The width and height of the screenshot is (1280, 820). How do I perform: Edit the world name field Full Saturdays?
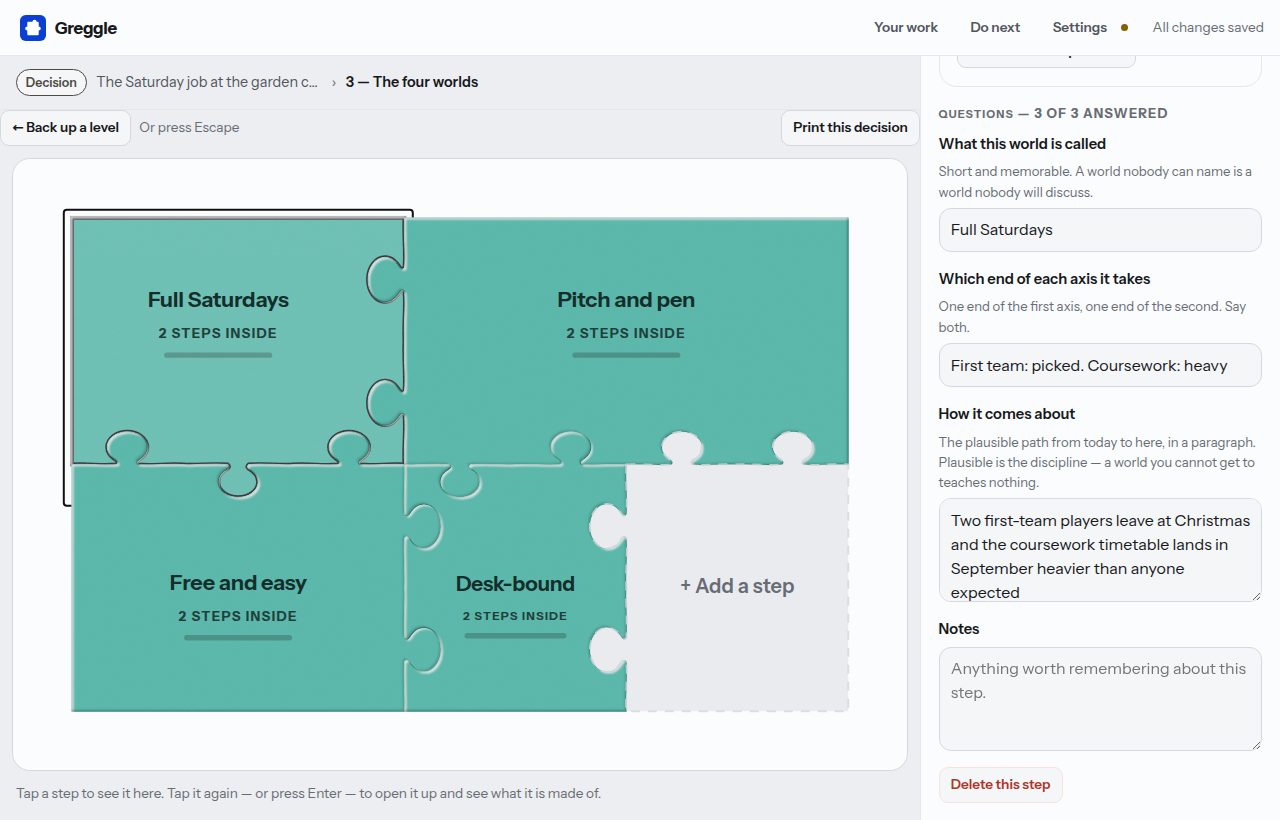pos(1100,230)
